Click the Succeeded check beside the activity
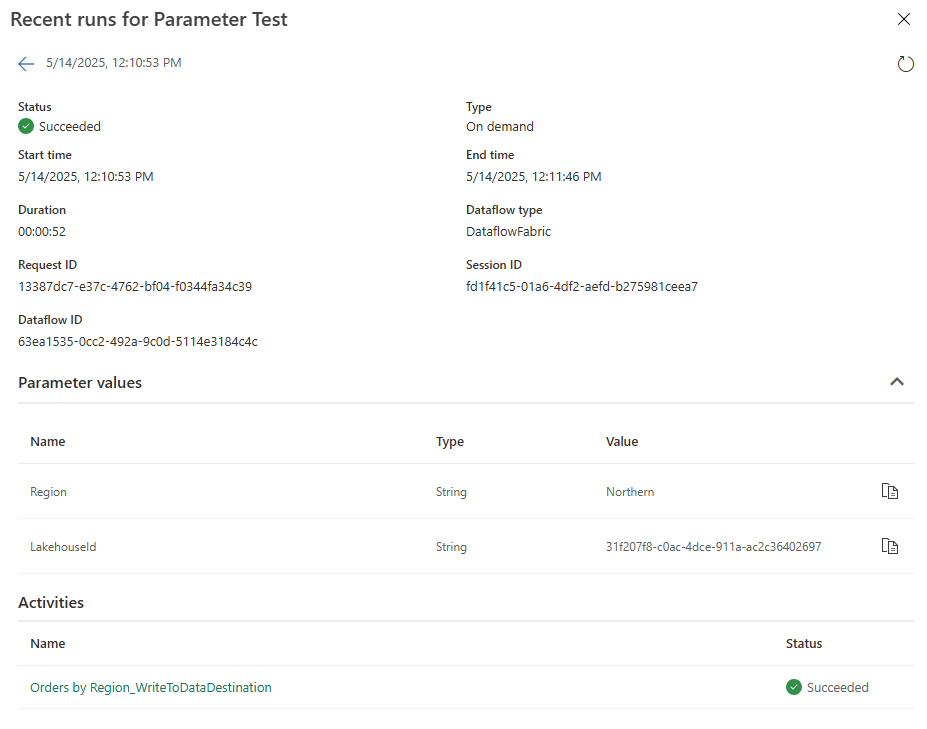This screenshot has width=927, height=729. point(793,687)
